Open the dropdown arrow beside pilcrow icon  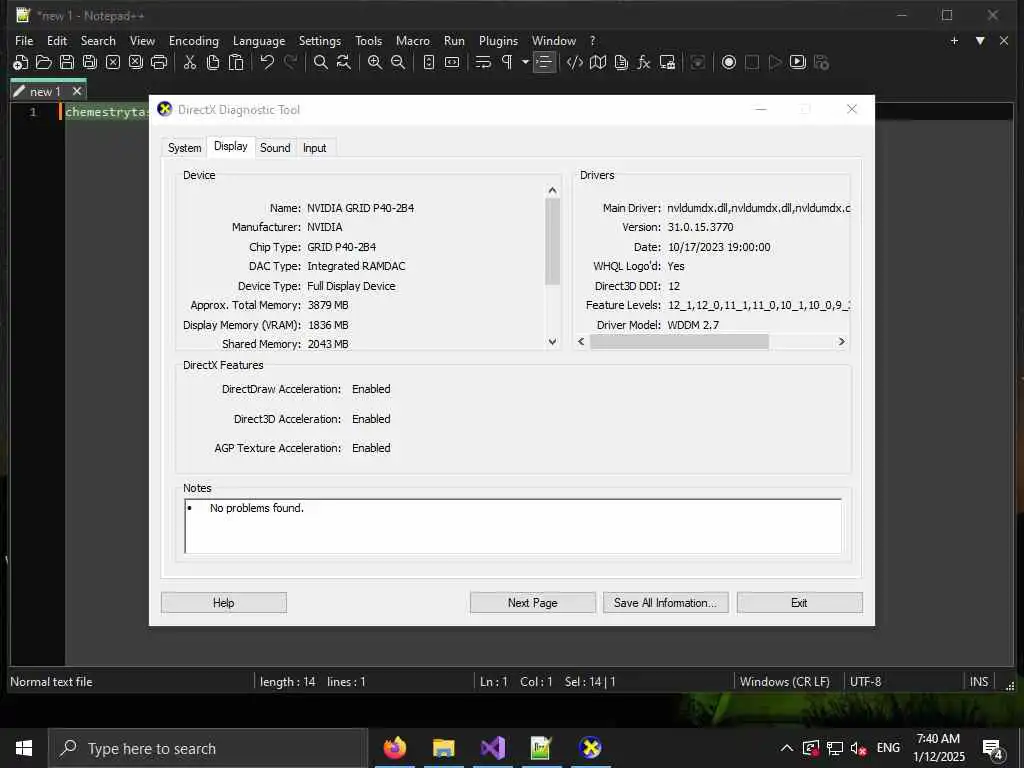525,63
